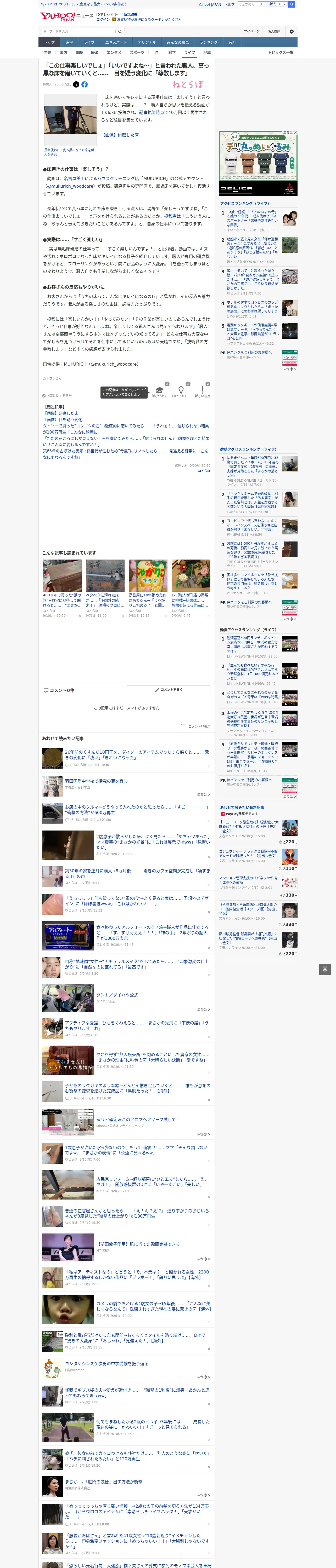The width and height of the screenshot is (336, 1568).
Task: Open the 科学 category
Action: [172, 52]
